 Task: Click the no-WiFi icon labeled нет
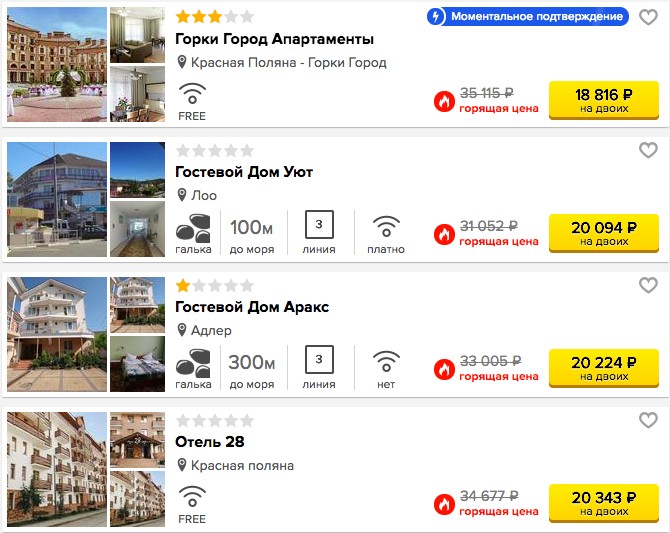pyautogui.click(x=386, y=362)
